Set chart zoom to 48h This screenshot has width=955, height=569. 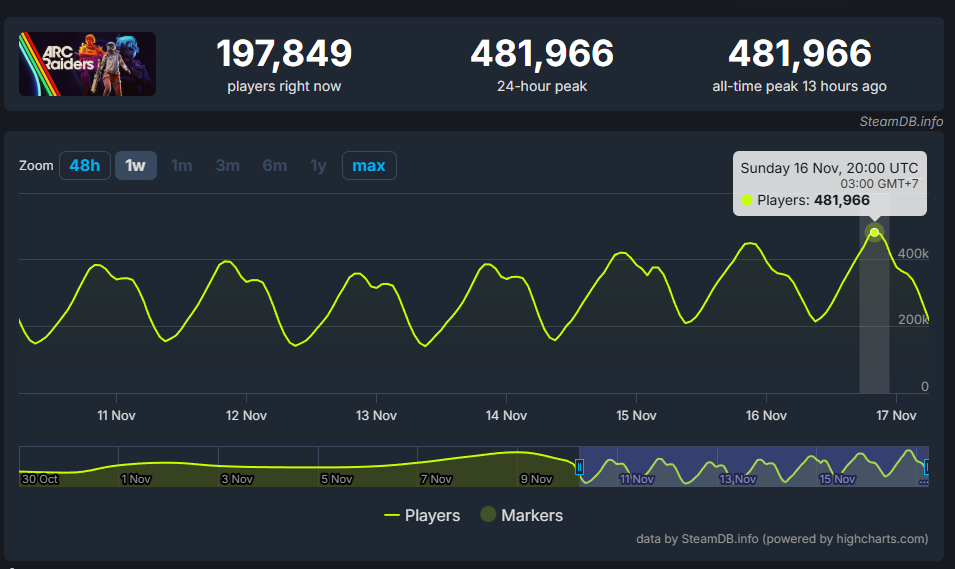pyautogui.click(x=85, y=165)
